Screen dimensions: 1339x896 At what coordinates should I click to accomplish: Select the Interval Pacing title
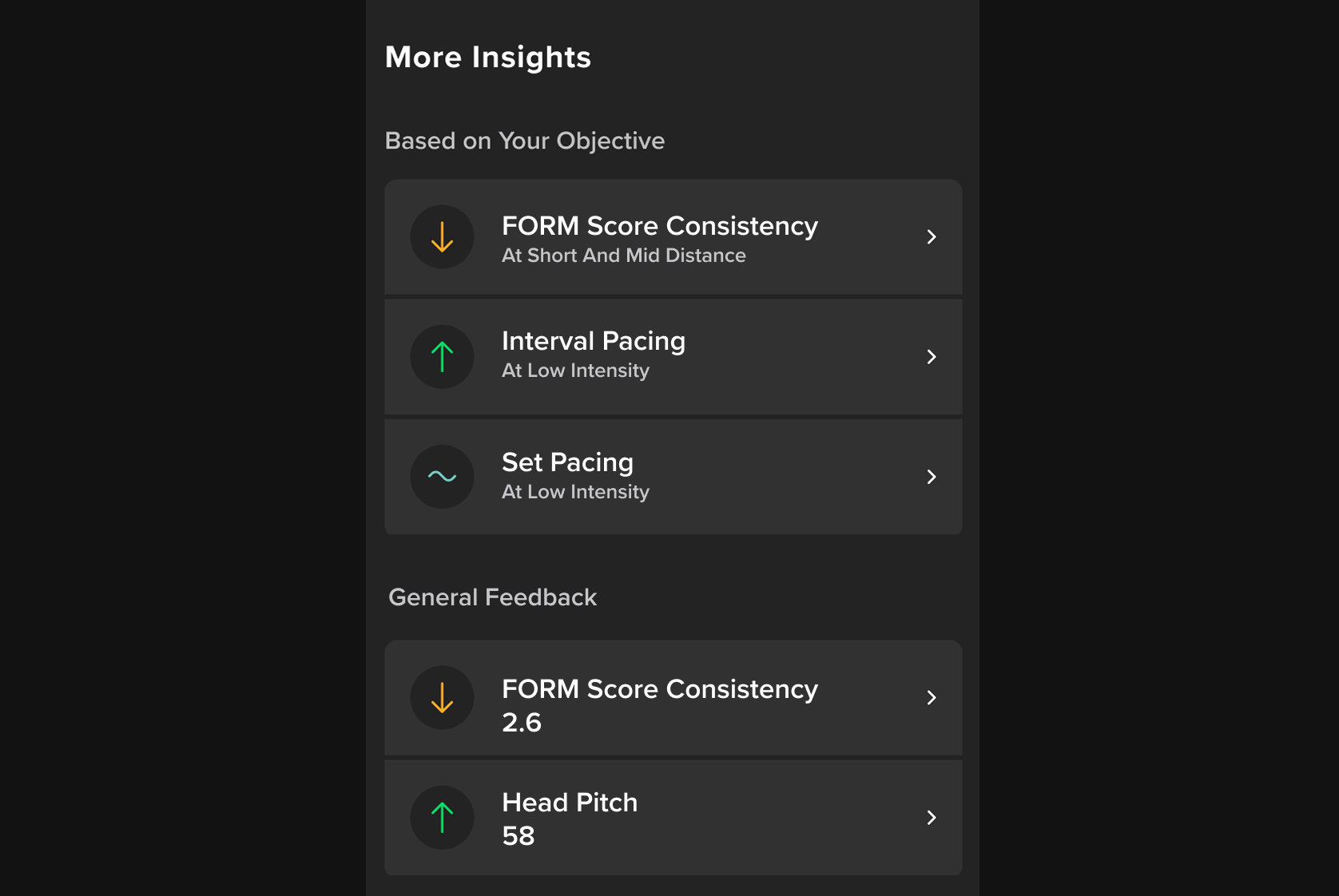(593, 341)
